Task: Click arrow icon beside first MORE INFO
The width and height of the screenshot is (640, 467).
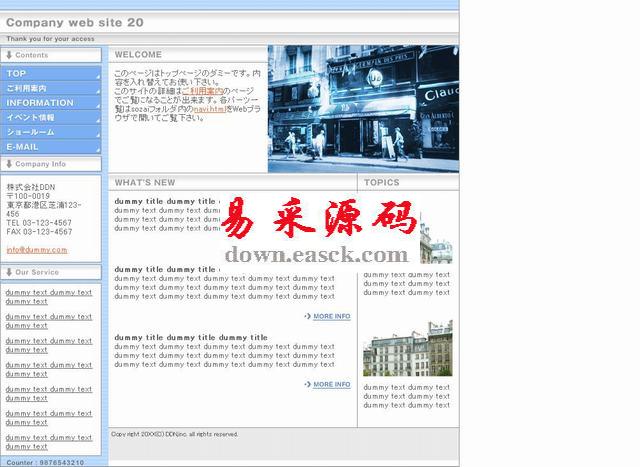Action: [307, 316]
